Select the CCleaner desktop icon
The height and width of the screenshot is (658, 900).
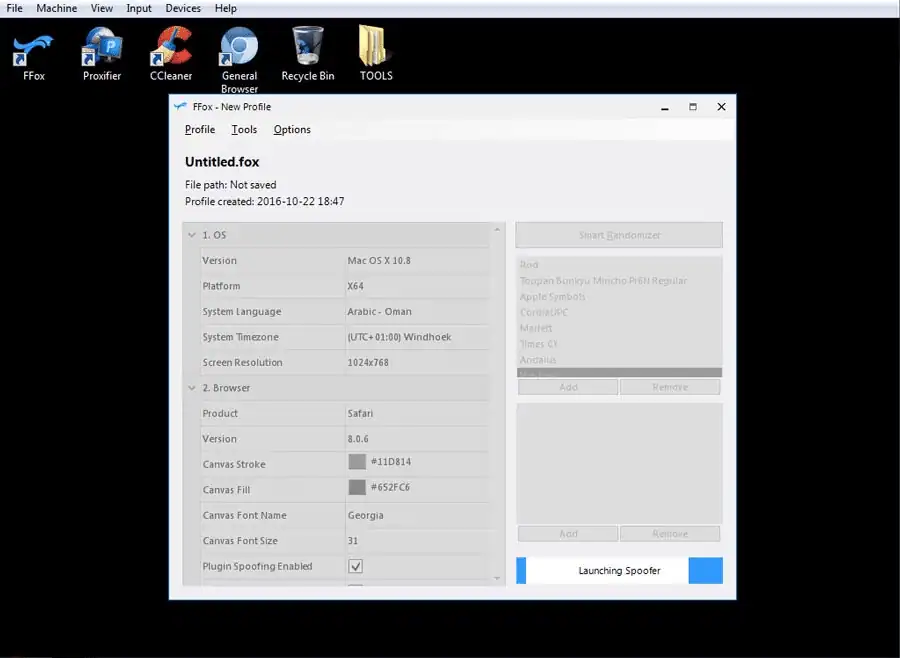170,51
